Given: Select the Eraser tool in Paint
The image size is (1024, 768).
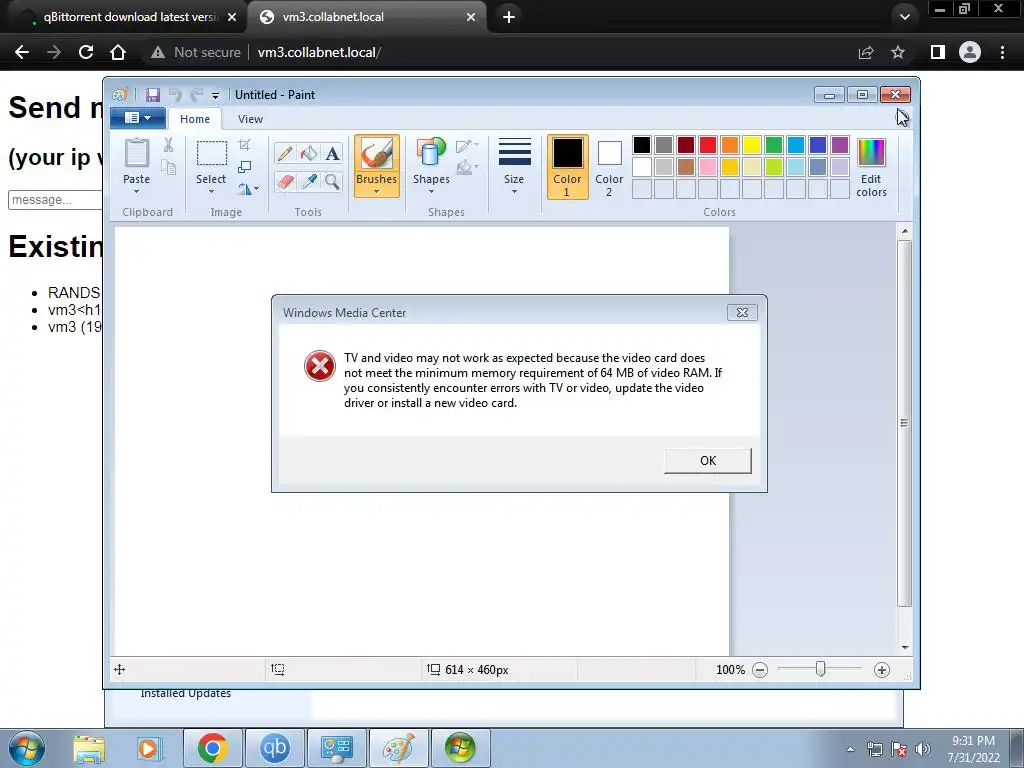Looking at the screenshot, I should tap(285, 181).
